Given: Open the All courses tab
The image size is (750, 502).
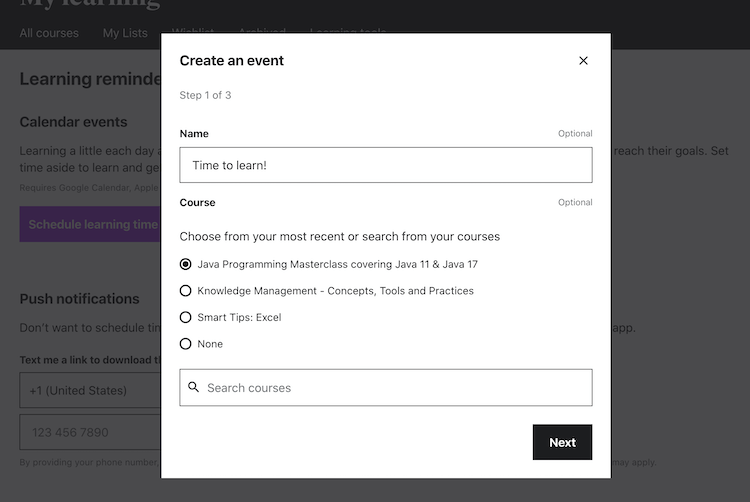Looking at the screenshot, I should (49, 33).
